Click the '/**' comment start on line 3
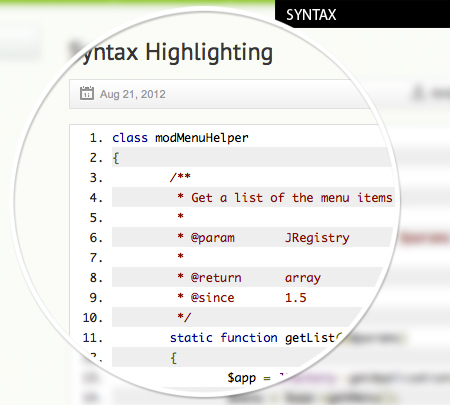Viewport: 450px width, 405px height. (180, 177)
